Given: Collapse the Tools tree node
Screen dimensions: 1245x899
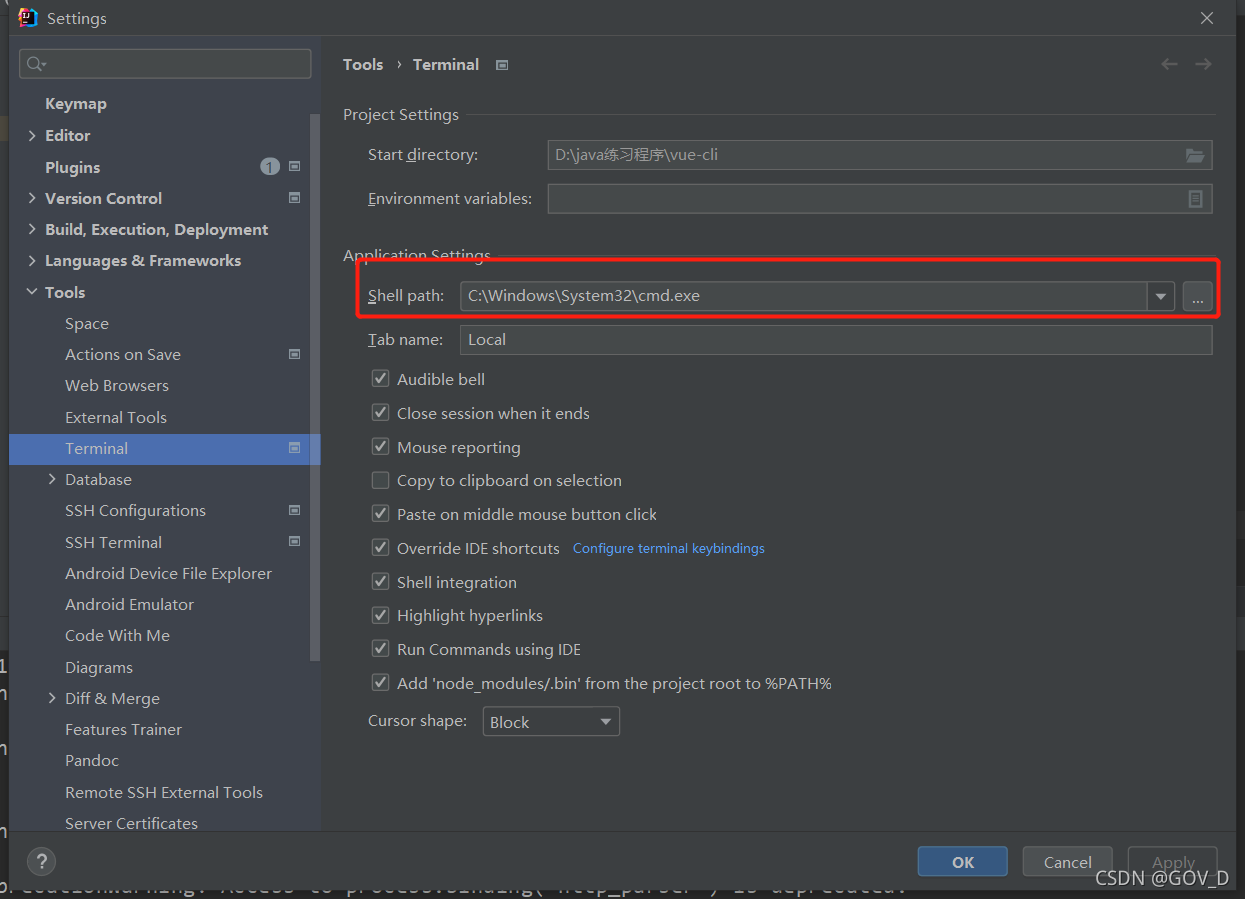Looking at the screenshot, I should click(x=33, y=292).
